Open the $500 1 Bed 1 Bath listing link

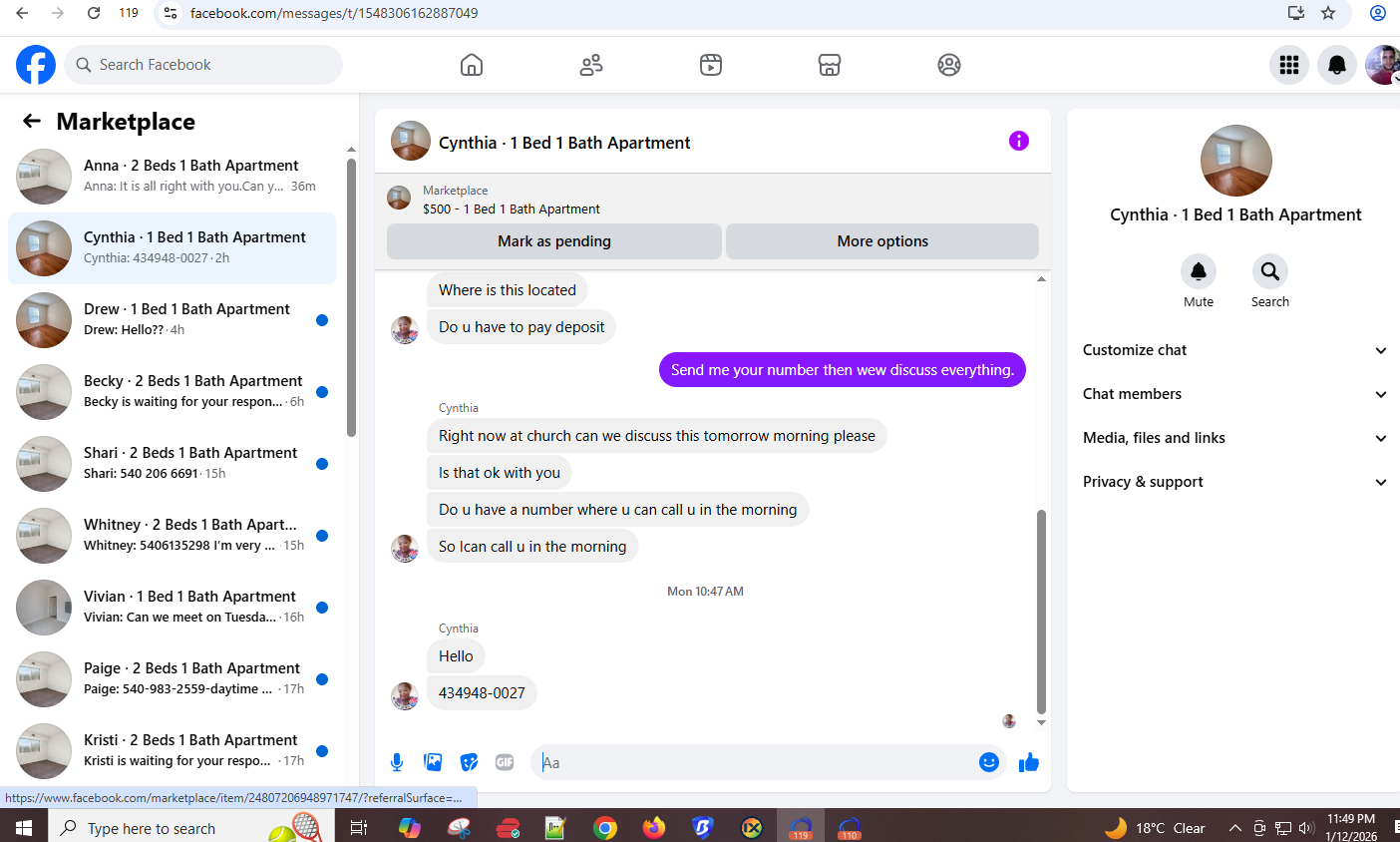[x=512, y=209]
